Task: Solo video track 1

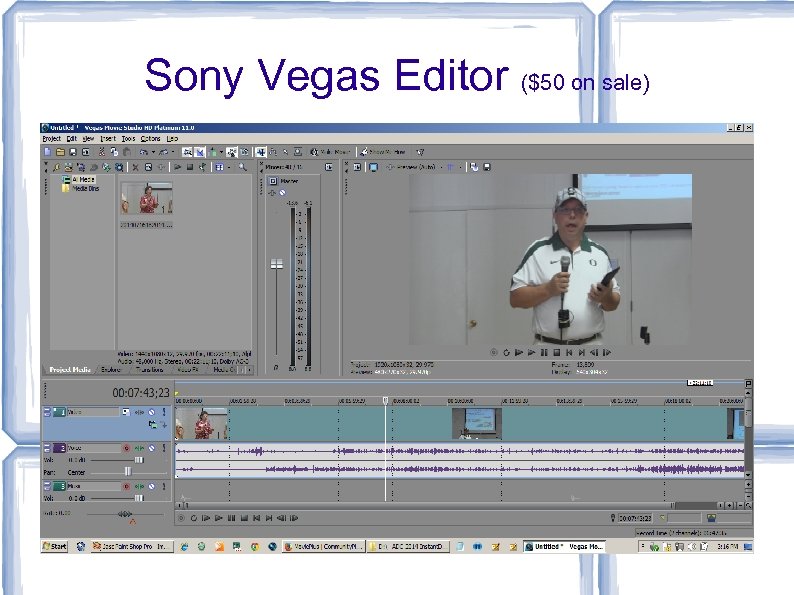Action: 164,412
